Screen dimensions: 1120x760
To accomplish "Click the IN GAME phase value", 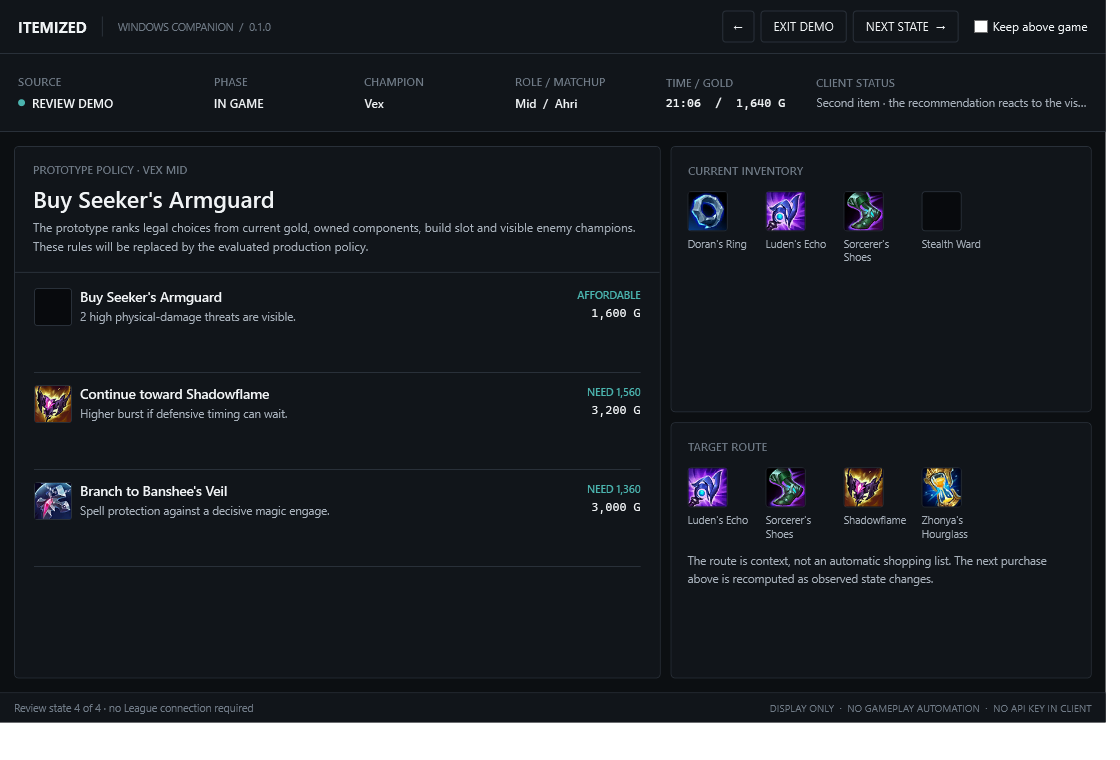I will click(241, 104).
